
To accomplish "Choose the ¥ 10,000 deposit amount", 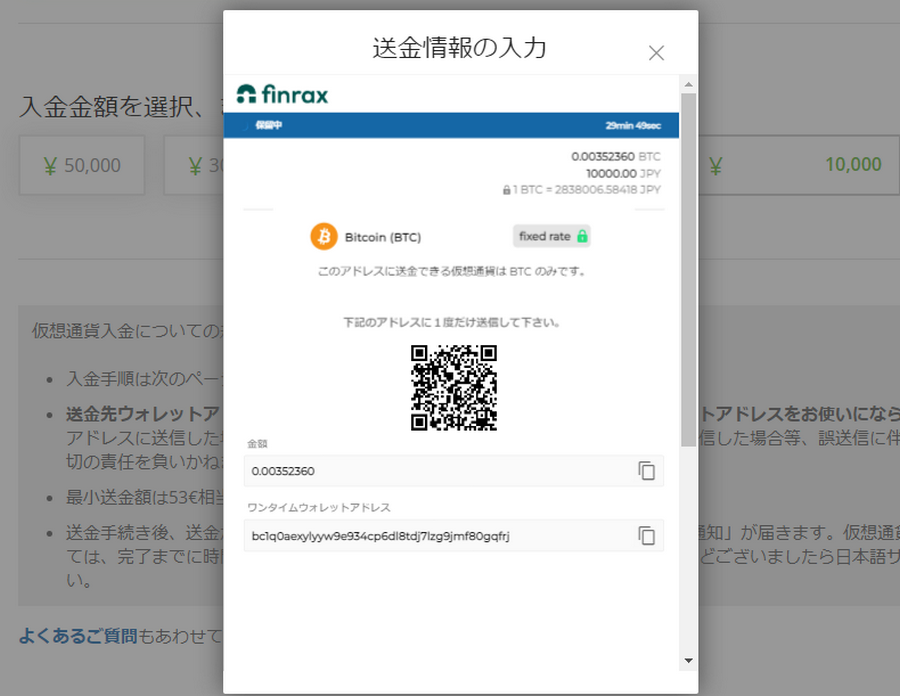I will click(x=799, y=165).
